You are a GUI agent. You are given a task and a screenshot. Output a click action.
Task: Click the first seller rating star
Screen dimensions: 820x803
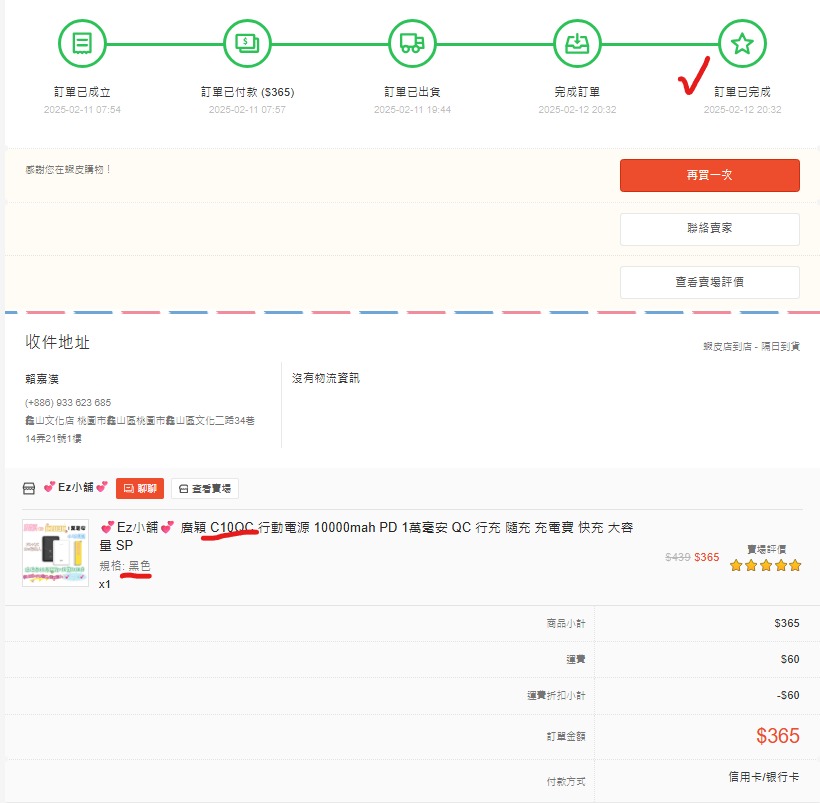click(736, 565)
